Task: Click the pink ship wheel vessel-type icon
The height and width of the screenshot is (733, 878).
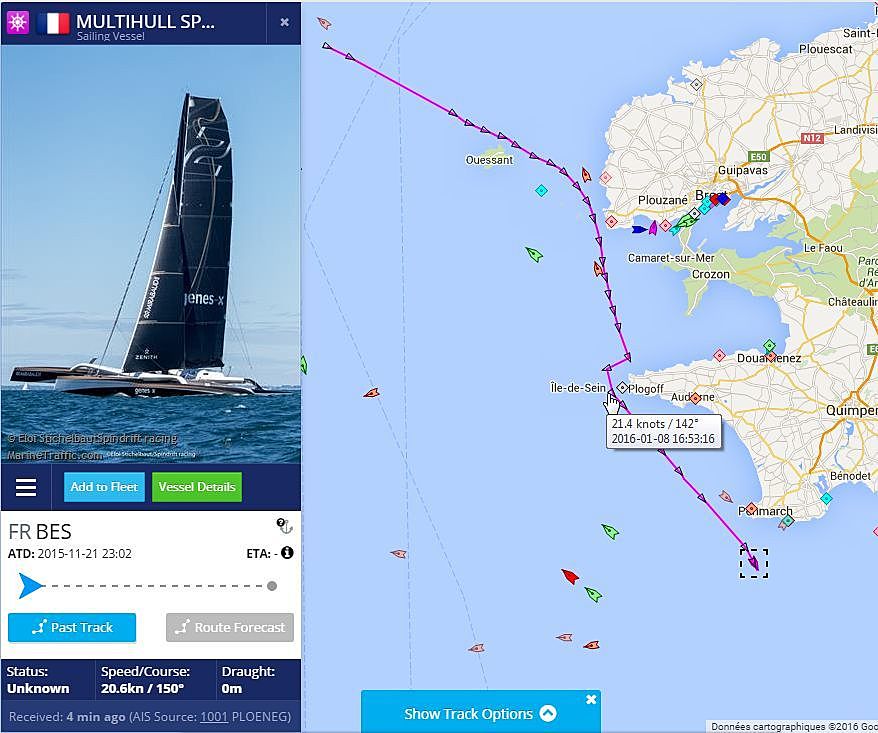Action: point(18,22)
